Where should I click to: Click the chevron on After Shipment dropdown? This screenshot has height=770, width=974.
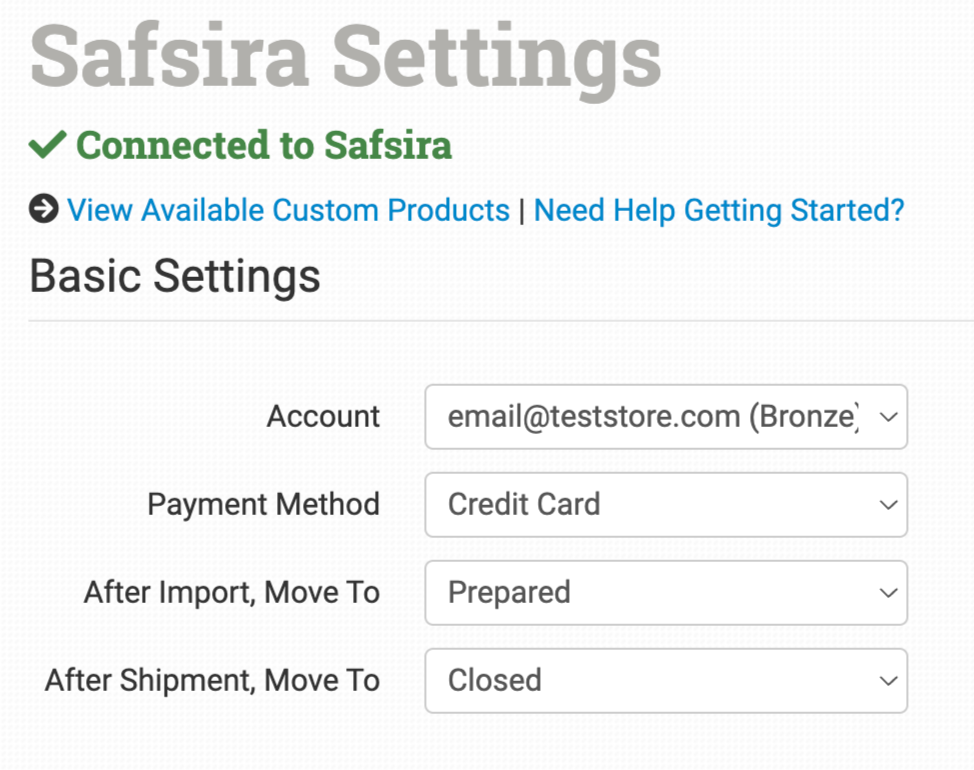(x=887, y=681)
